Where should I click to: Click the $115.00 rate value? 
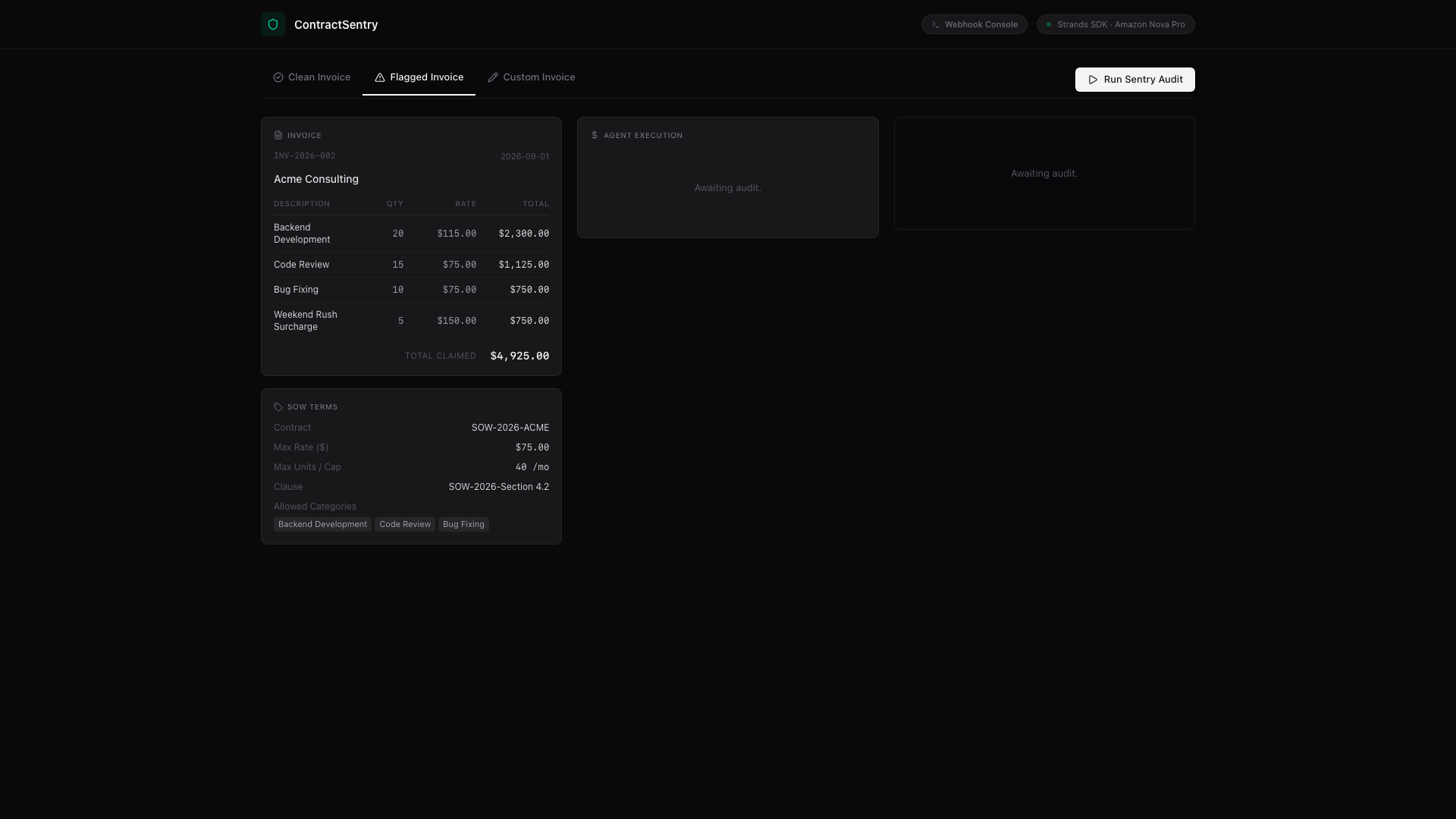coord(457,234)
